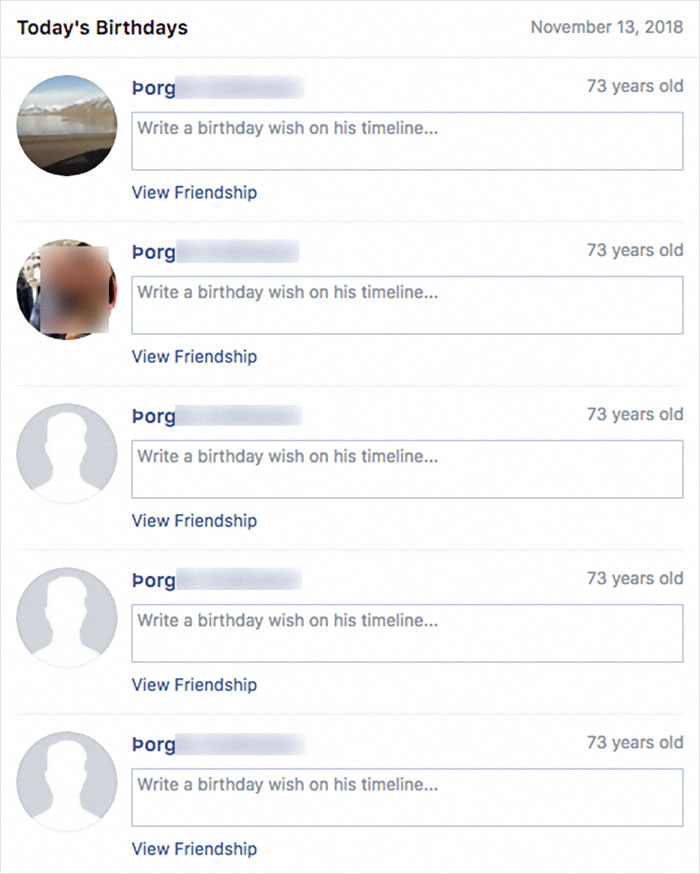Click View Friendship under the blurred photo
This screenshot has width=700, height=874.
[x=193, y=356]
